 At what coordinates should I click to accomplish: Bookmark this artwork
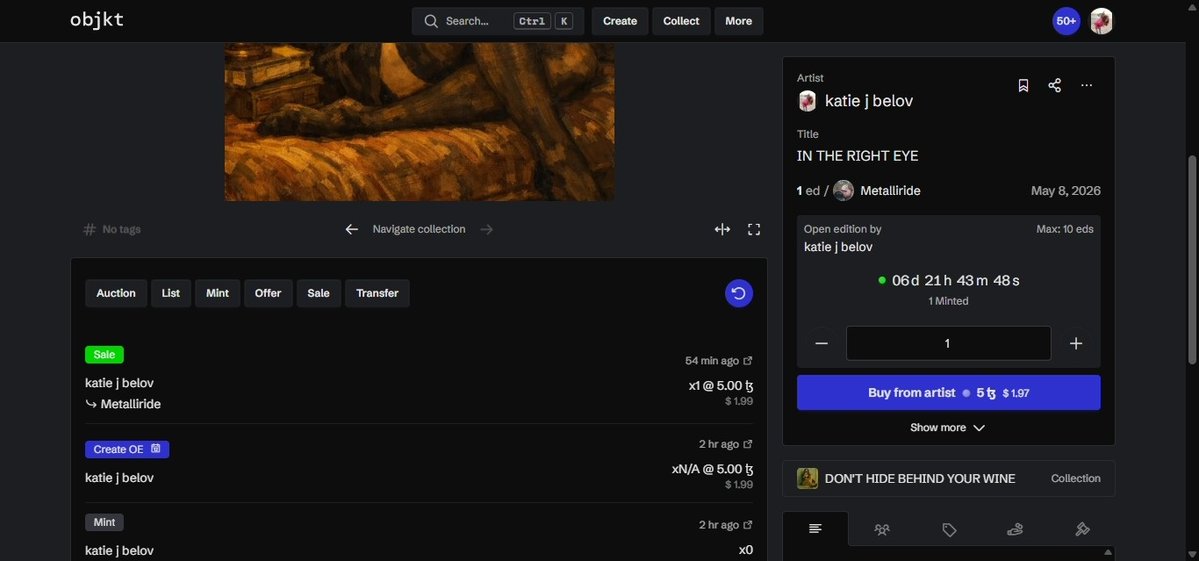(x=1023, y=86)
